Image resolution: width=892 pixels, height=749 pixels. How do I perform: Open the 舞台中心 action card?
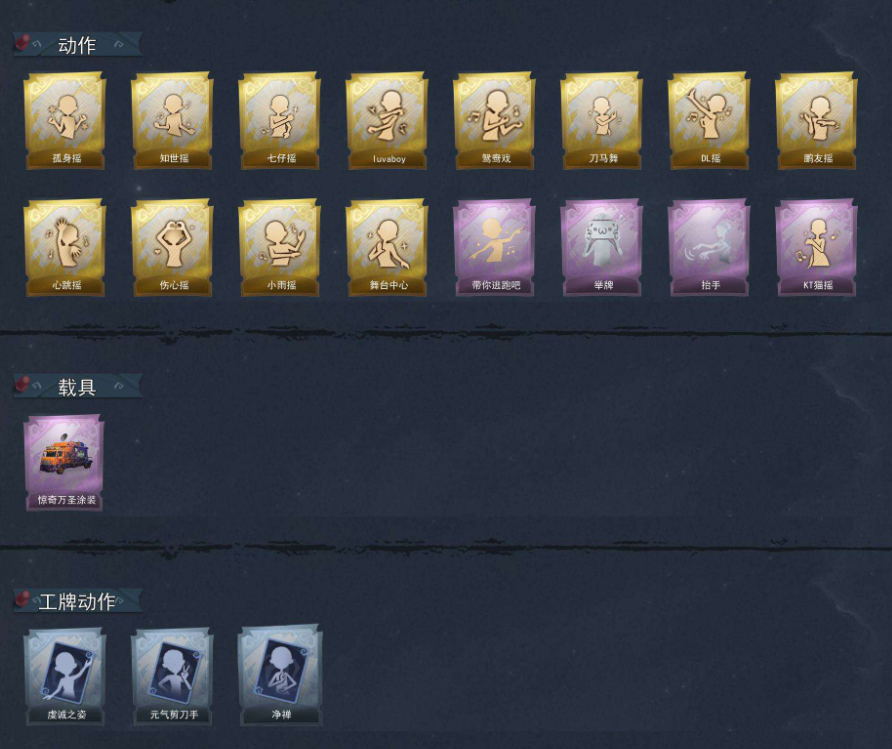click(387, 247)
